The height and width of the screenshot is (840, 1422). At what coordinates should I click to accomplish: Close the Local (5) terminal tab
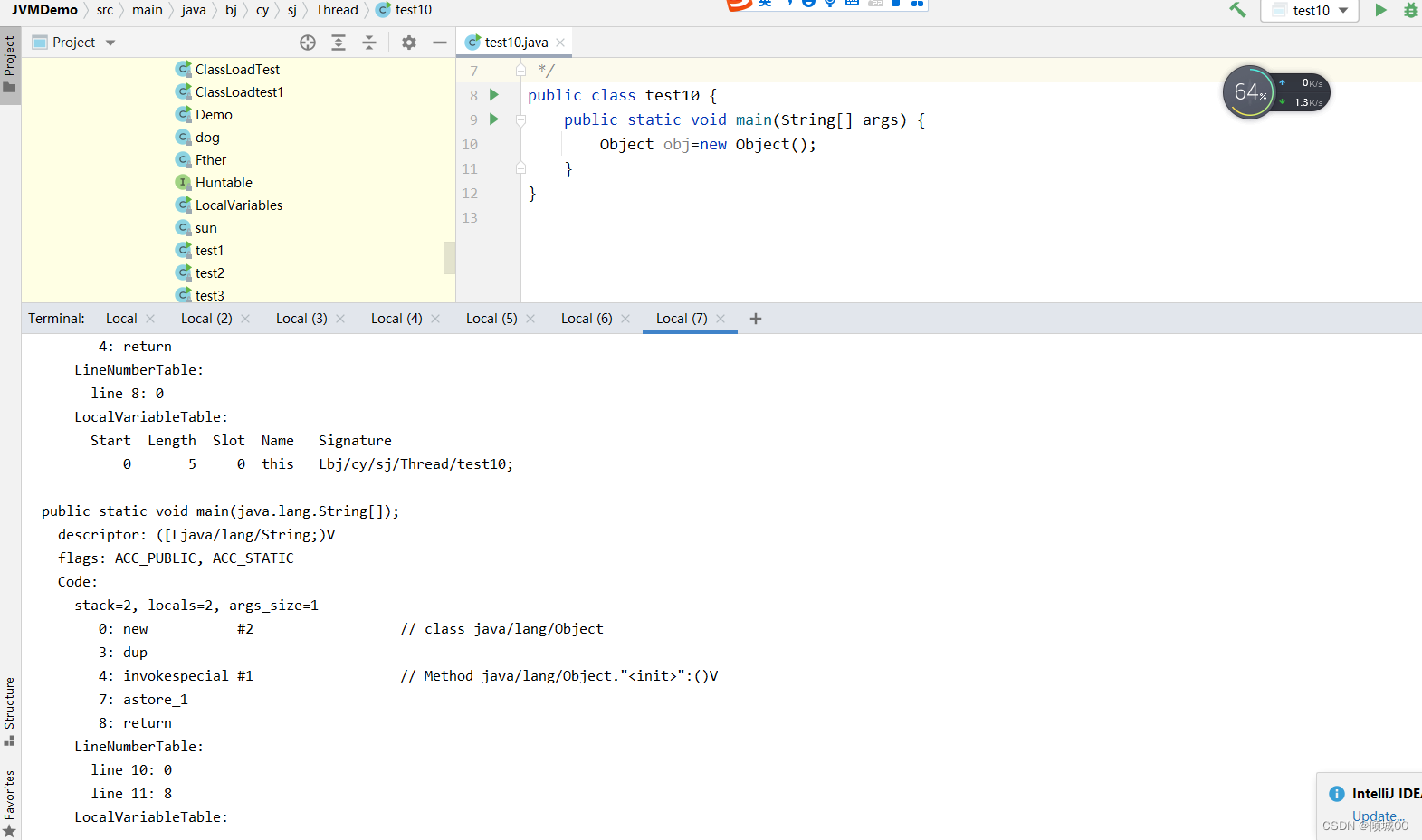[x=530, y=319]
